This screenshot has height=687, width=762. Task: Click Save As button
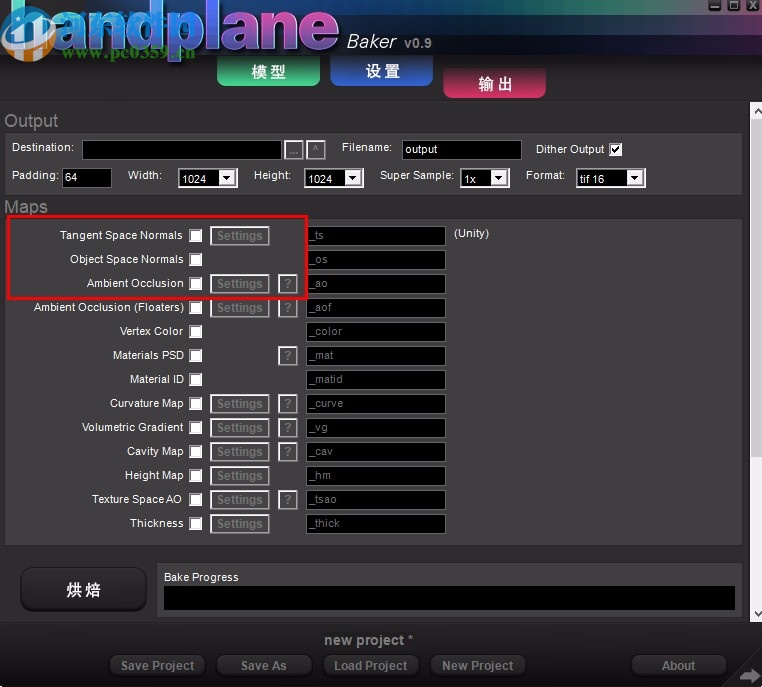tap(264, 666)
